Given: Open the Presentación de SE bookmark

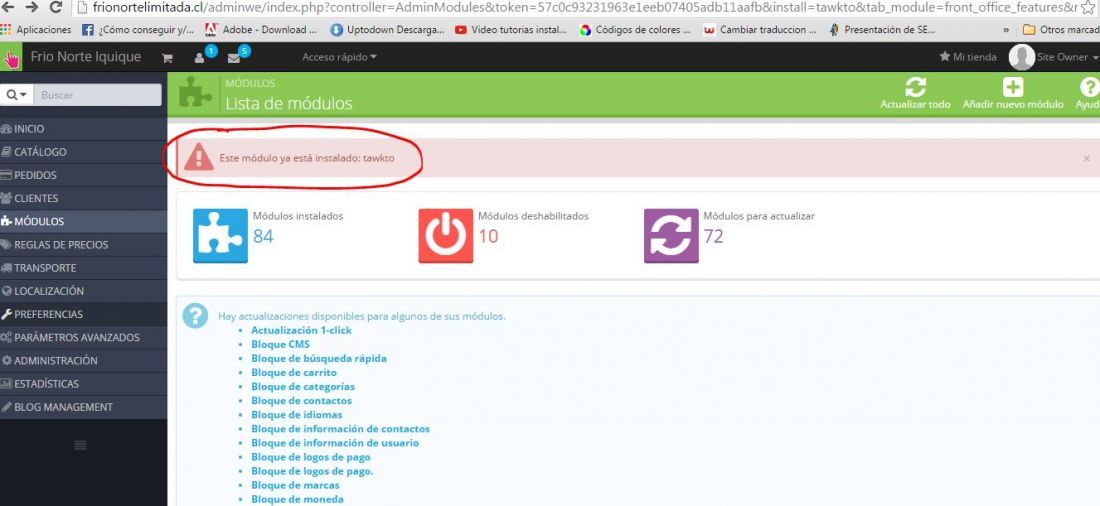Looking at the screenshot, I should pyautogui.click(x=881, y=30).
